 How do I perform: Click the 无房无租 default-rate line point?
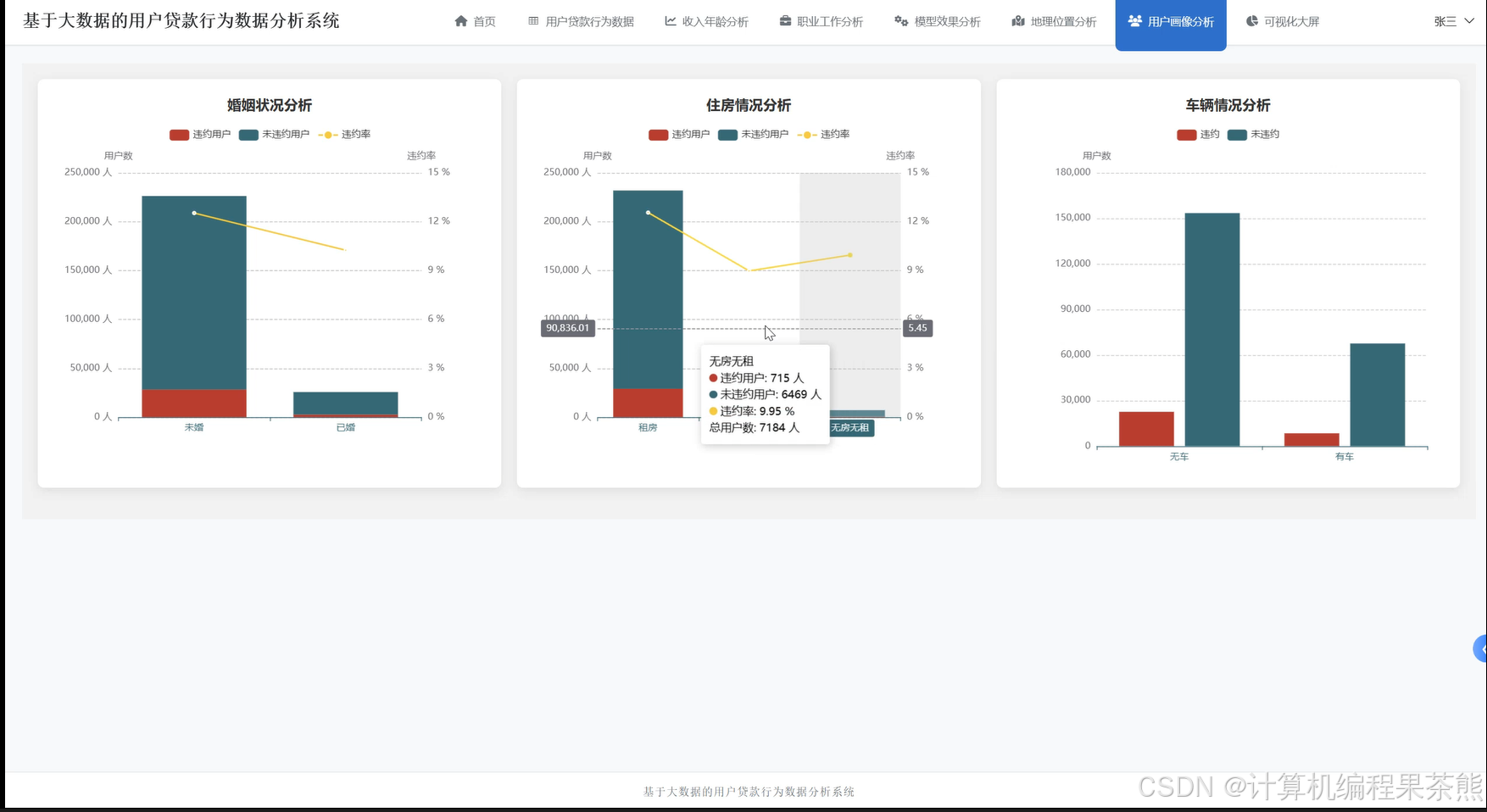pos(850,255)
